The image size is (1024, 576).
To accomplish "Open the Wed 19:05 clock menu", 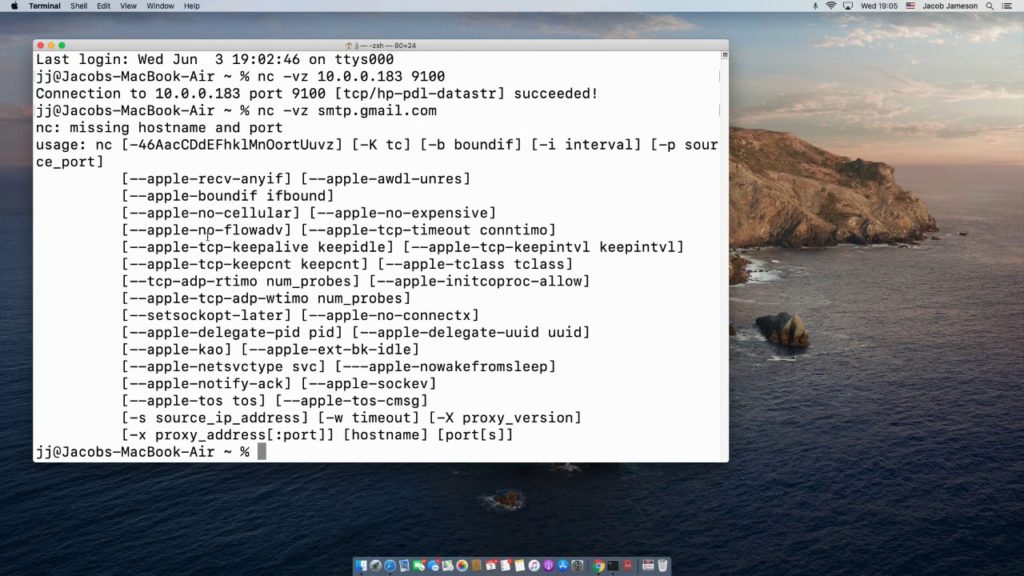I will coord(879,6).
